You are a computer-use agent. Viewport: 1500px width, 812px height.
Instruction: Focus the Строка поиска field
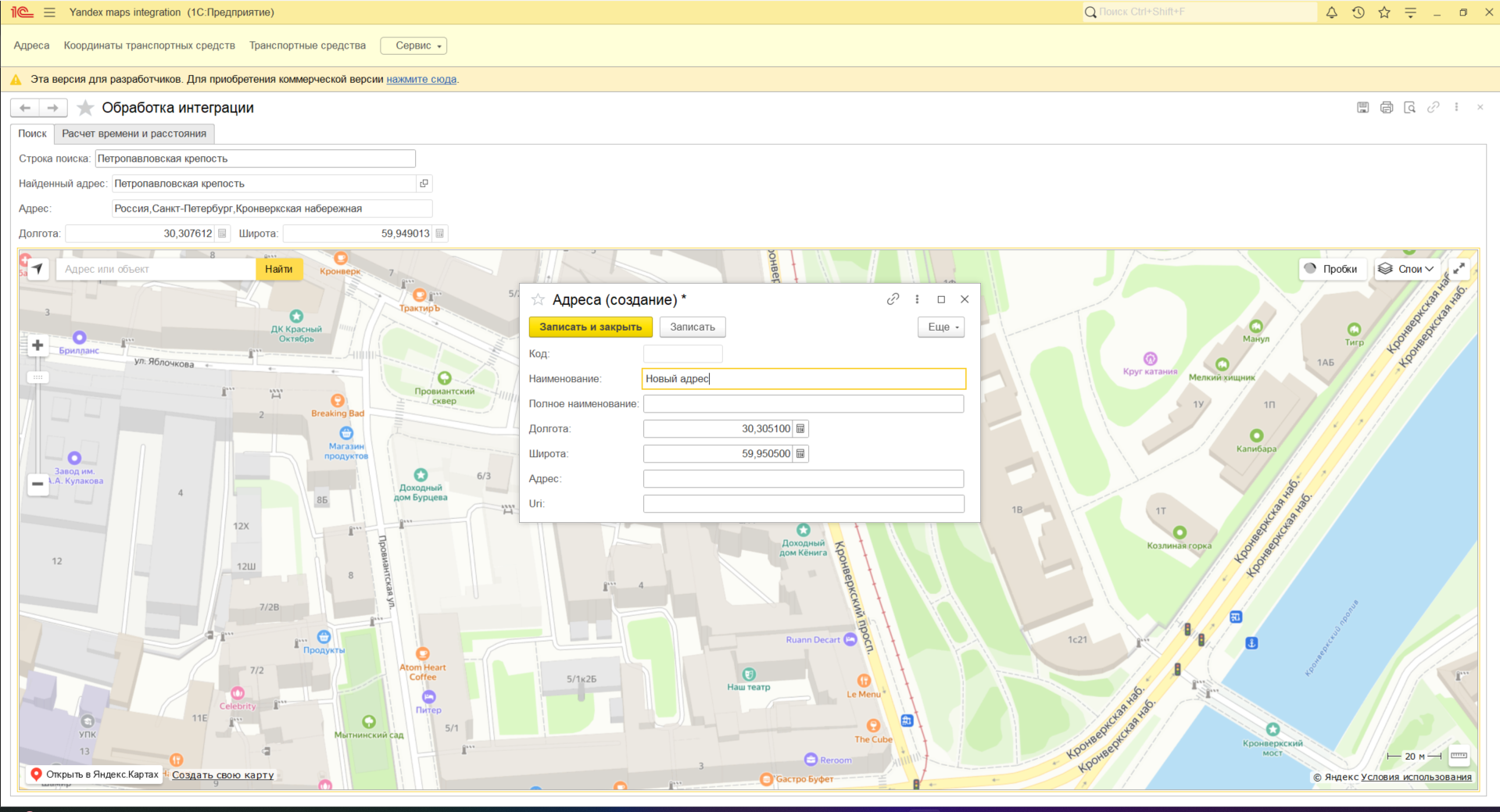click(x=256, y=159)
